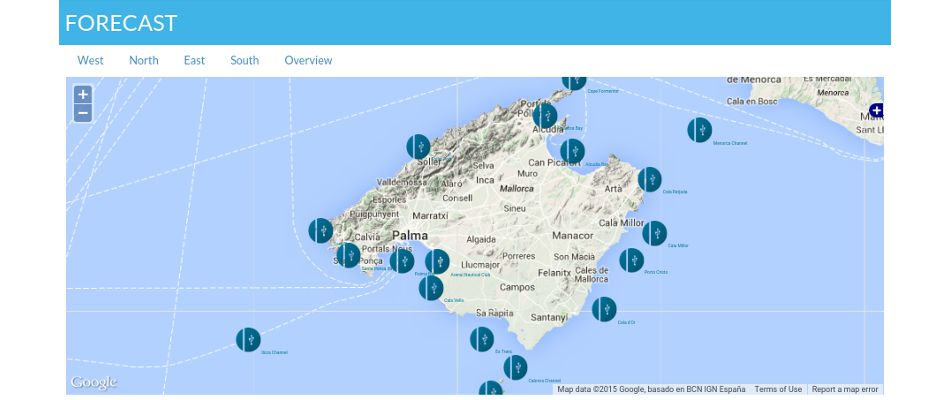This screenshot has width=950, height=400.
Task: Zoom in the map with plus button
Action: 83,95
